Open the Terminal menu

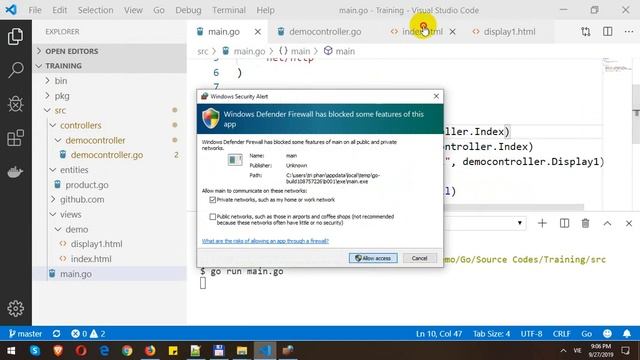coord(229,10)
